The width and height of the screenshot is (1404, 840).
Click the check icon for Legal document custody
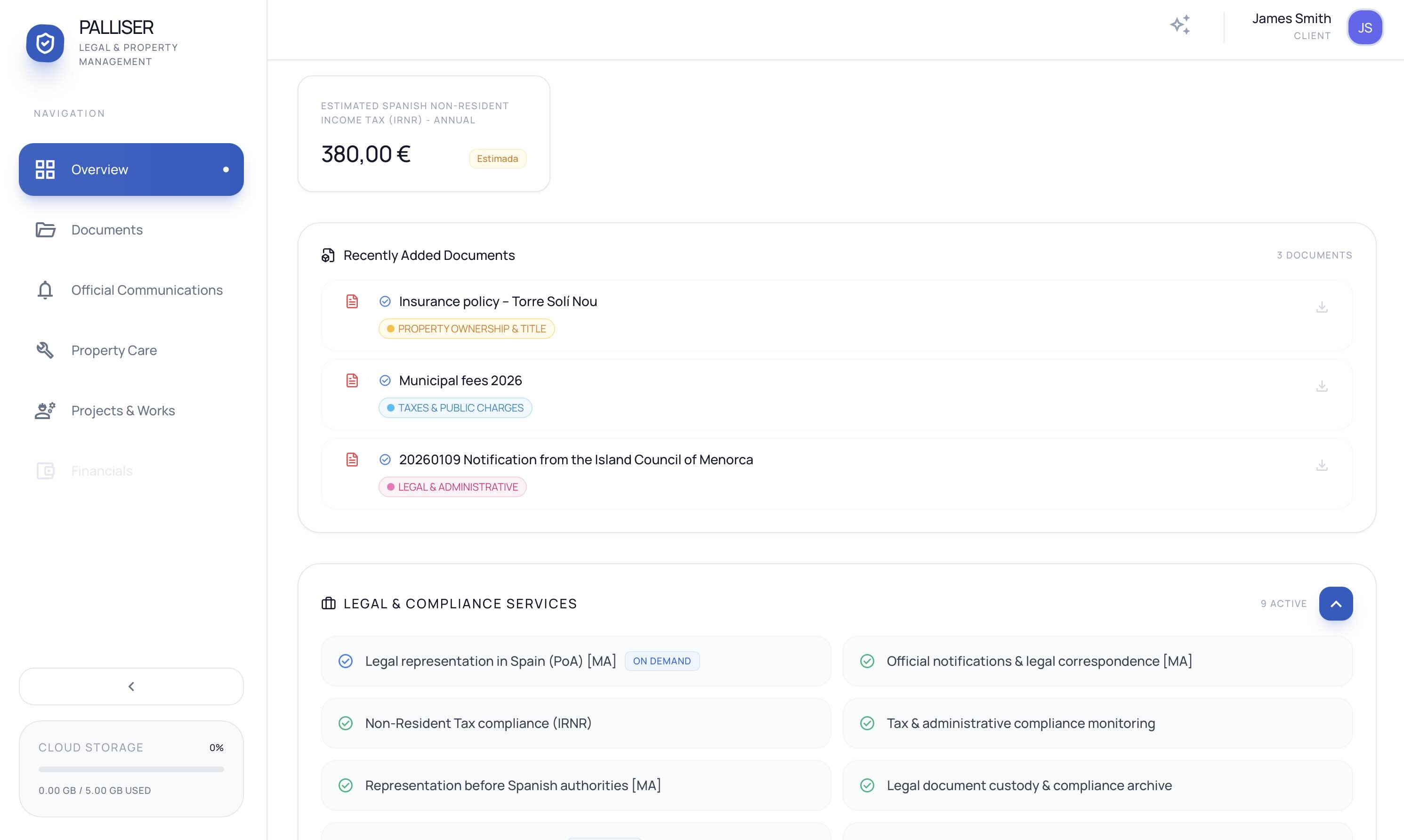[x=867, y=786]
